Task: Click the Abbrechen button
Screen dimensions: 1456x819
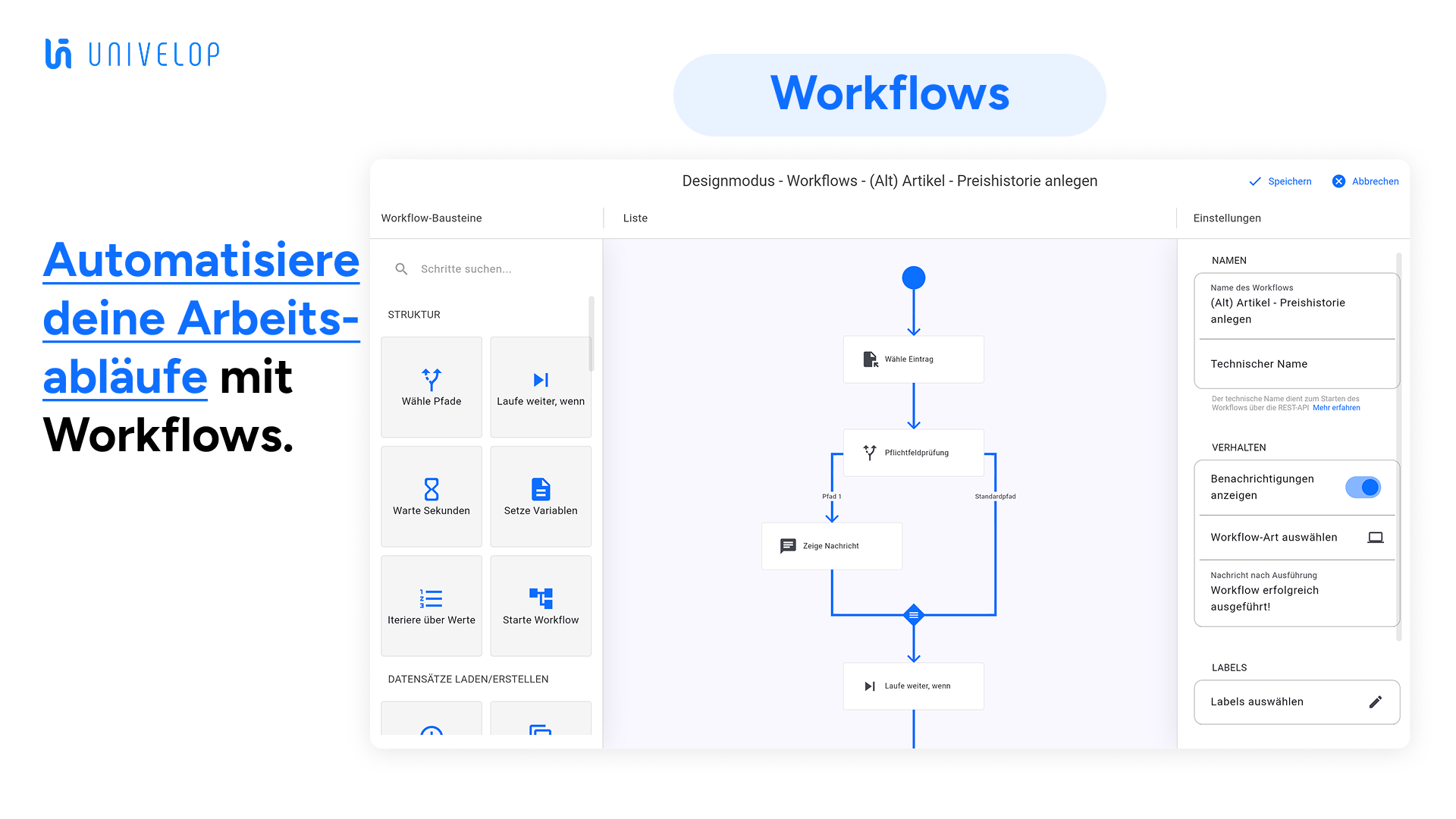Action: coord(1366,181)
